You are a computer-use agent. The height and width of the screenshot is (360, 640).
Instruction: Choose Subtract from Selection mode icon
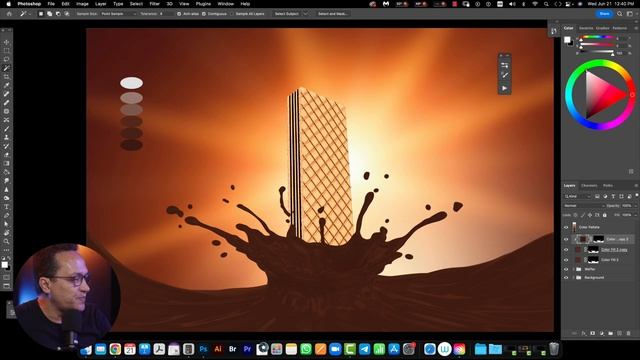58,13
